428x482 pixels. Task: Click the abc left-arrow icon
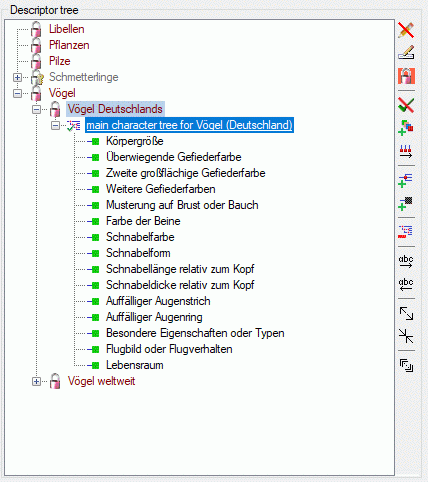click(x=406, y=284)
